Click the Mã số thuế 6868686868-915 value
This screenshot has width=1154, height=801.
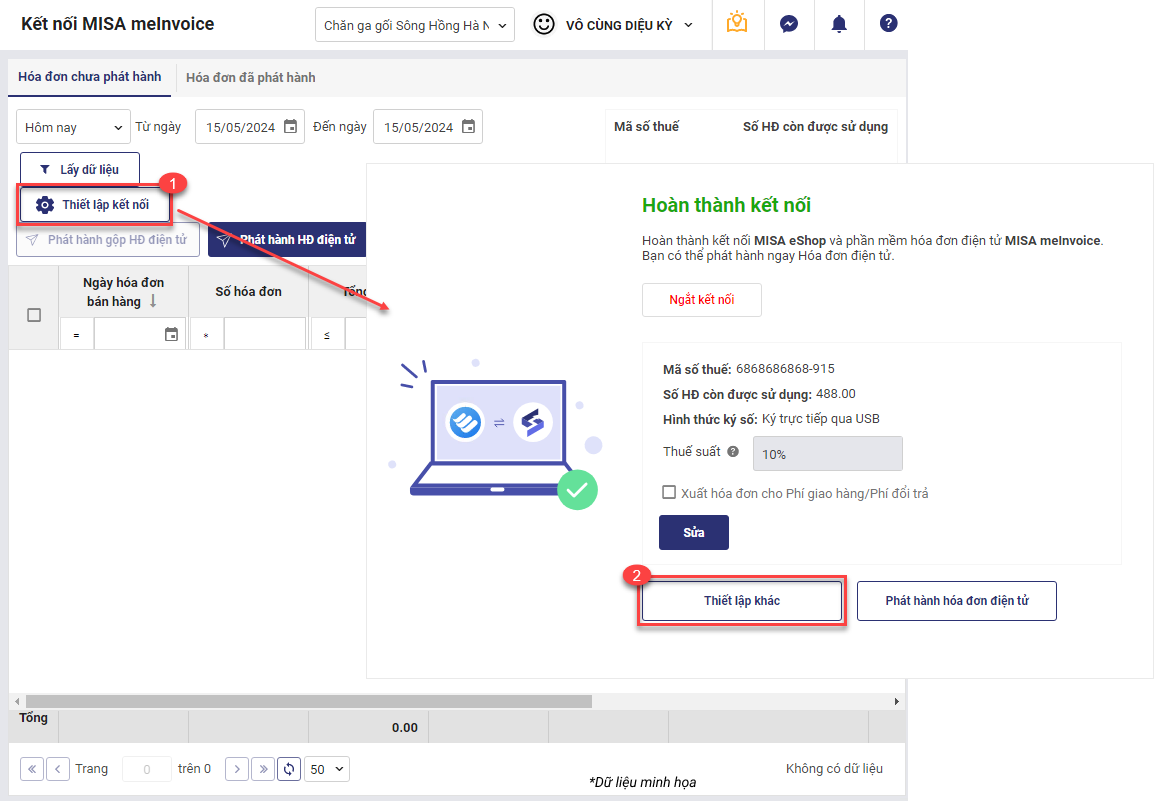pos(785,369)
